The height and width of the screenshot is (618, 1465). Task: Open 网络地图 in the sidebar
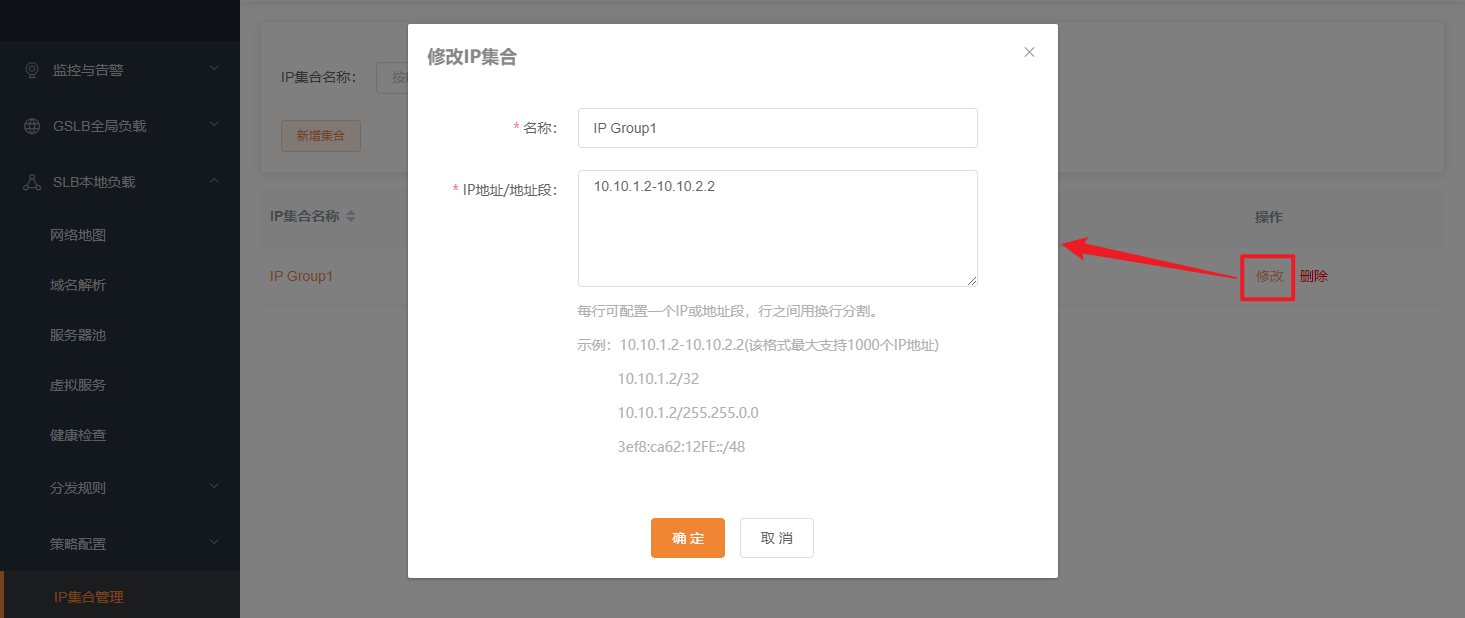78,235
